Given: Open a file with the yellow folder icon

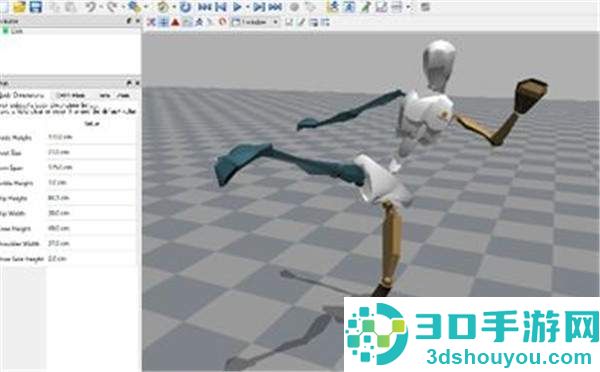Looking at the screenshot, I should point(19,7).
